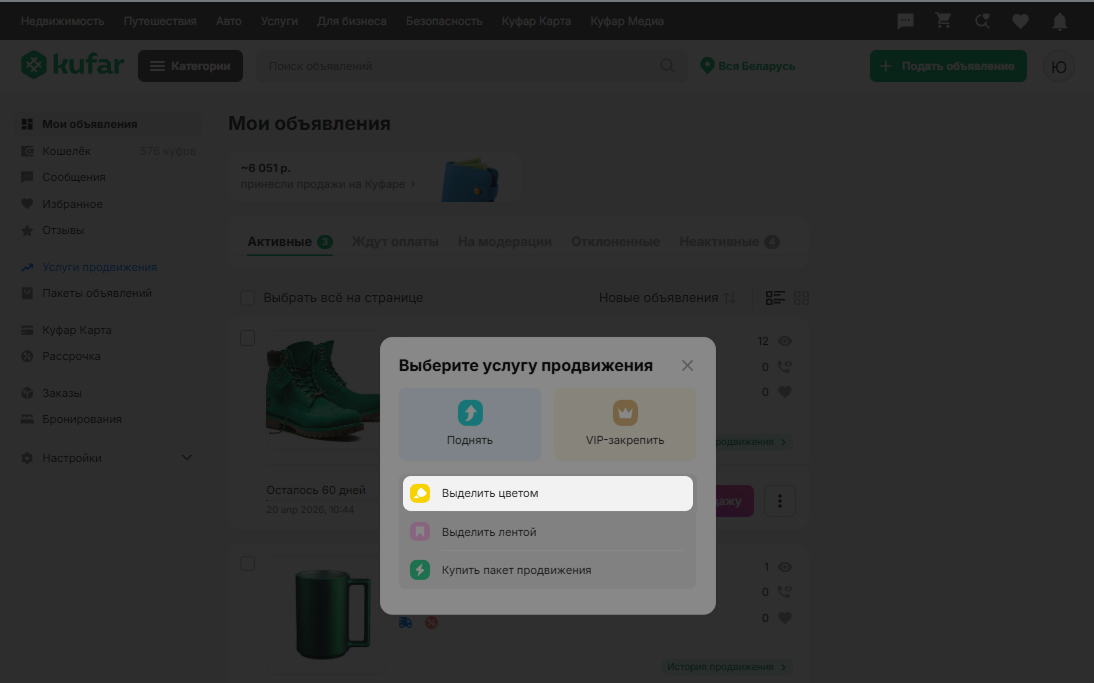Open green boots ad thumbnail
Image resolution: width=1094 pixels, height=683 pixels.
(322, 391)
